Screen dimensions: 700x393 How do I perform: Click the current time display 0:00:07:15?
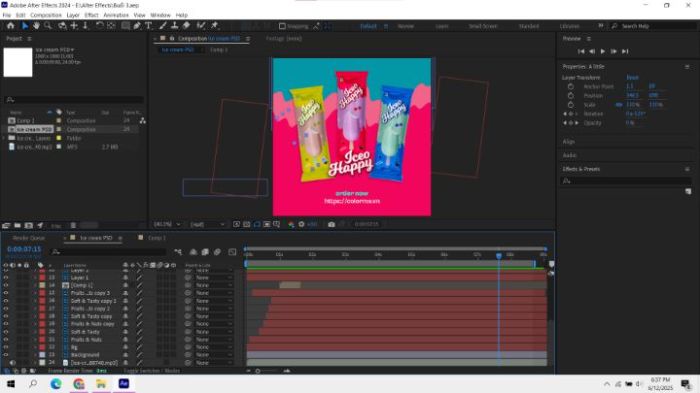[24, 249]
